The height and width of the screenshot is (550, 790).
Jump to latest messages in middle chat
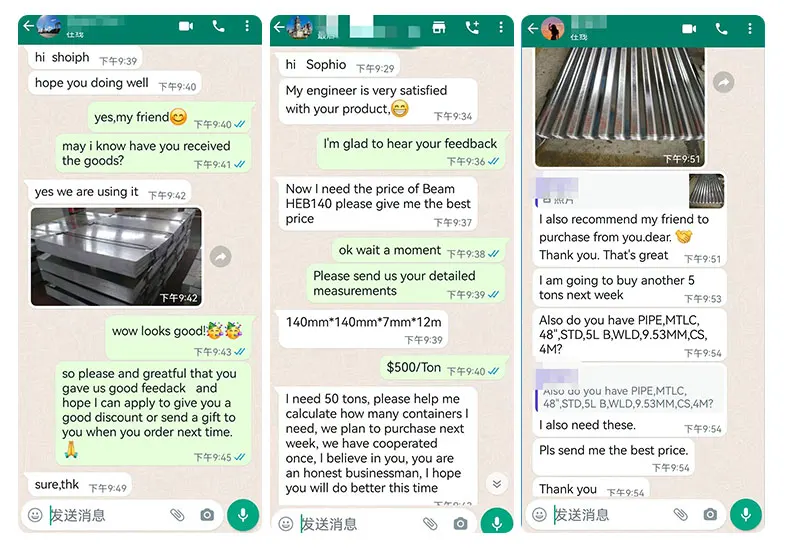[x=497, y=484]
